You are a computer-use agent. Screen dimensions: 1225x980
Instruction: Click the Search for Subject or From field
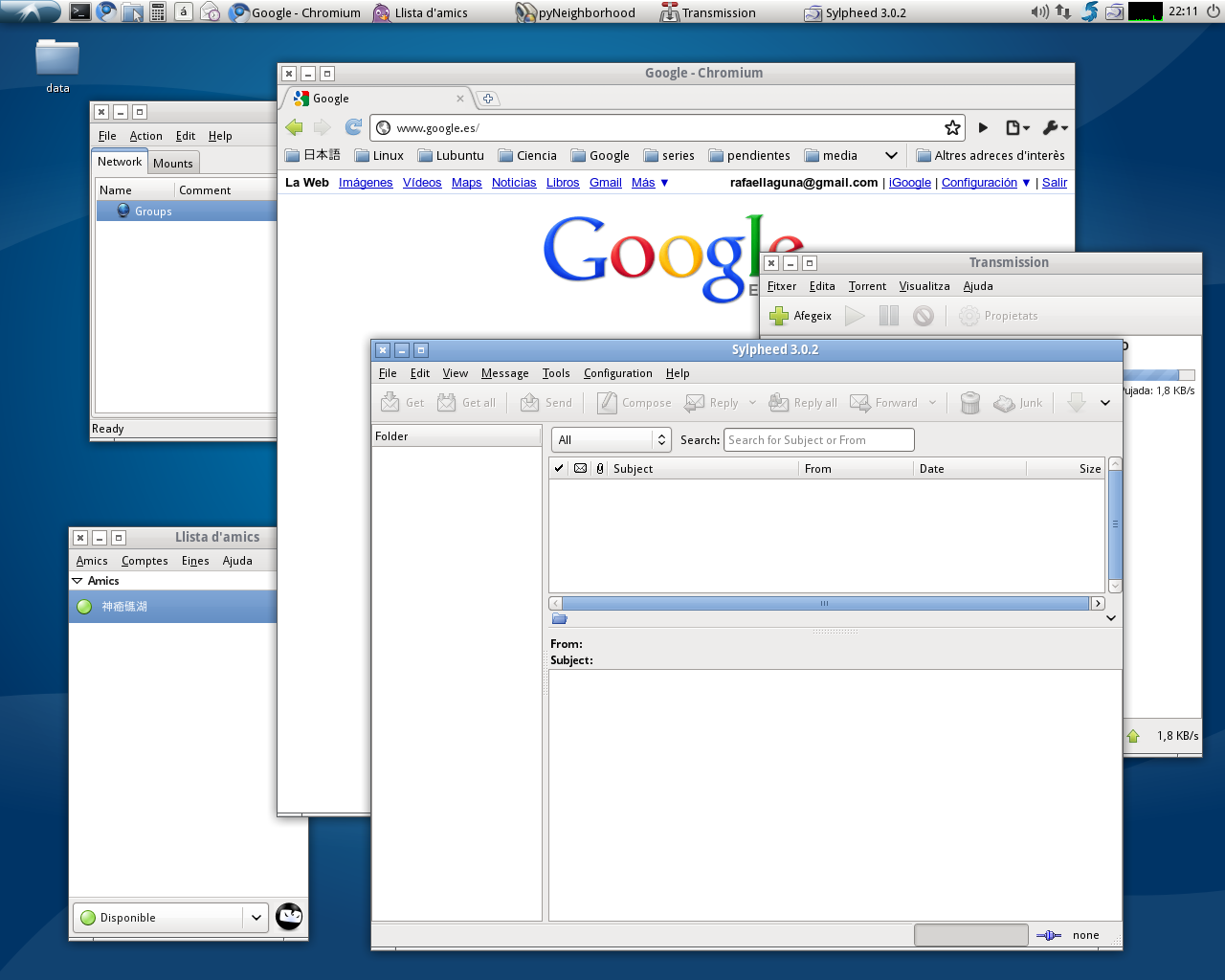[x=819, y=439]
